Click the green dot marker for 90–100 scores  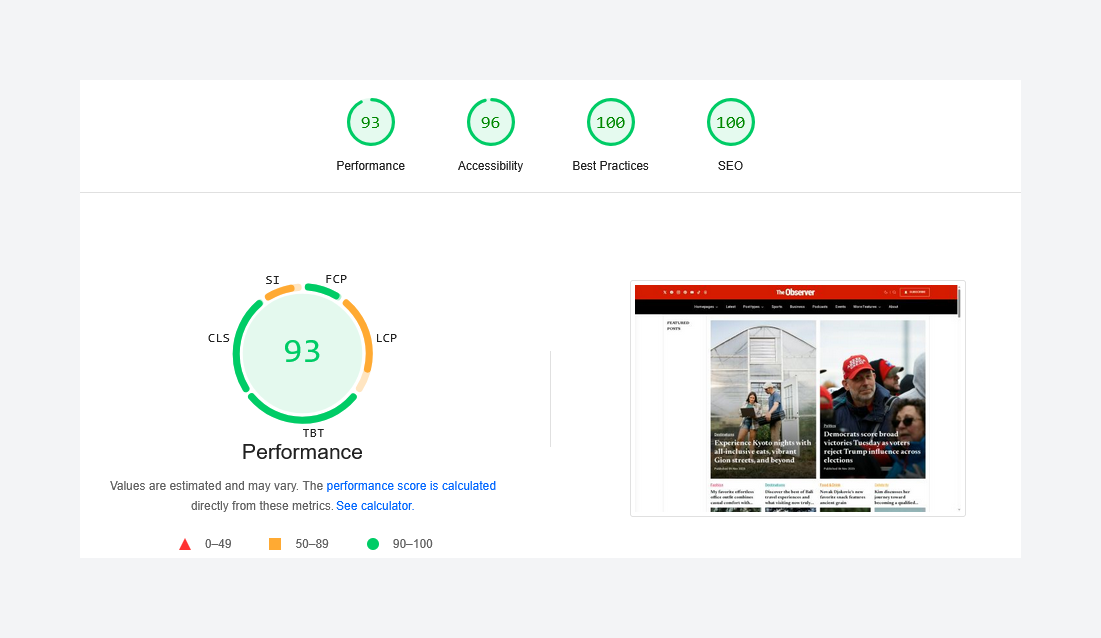coord(373,543)
